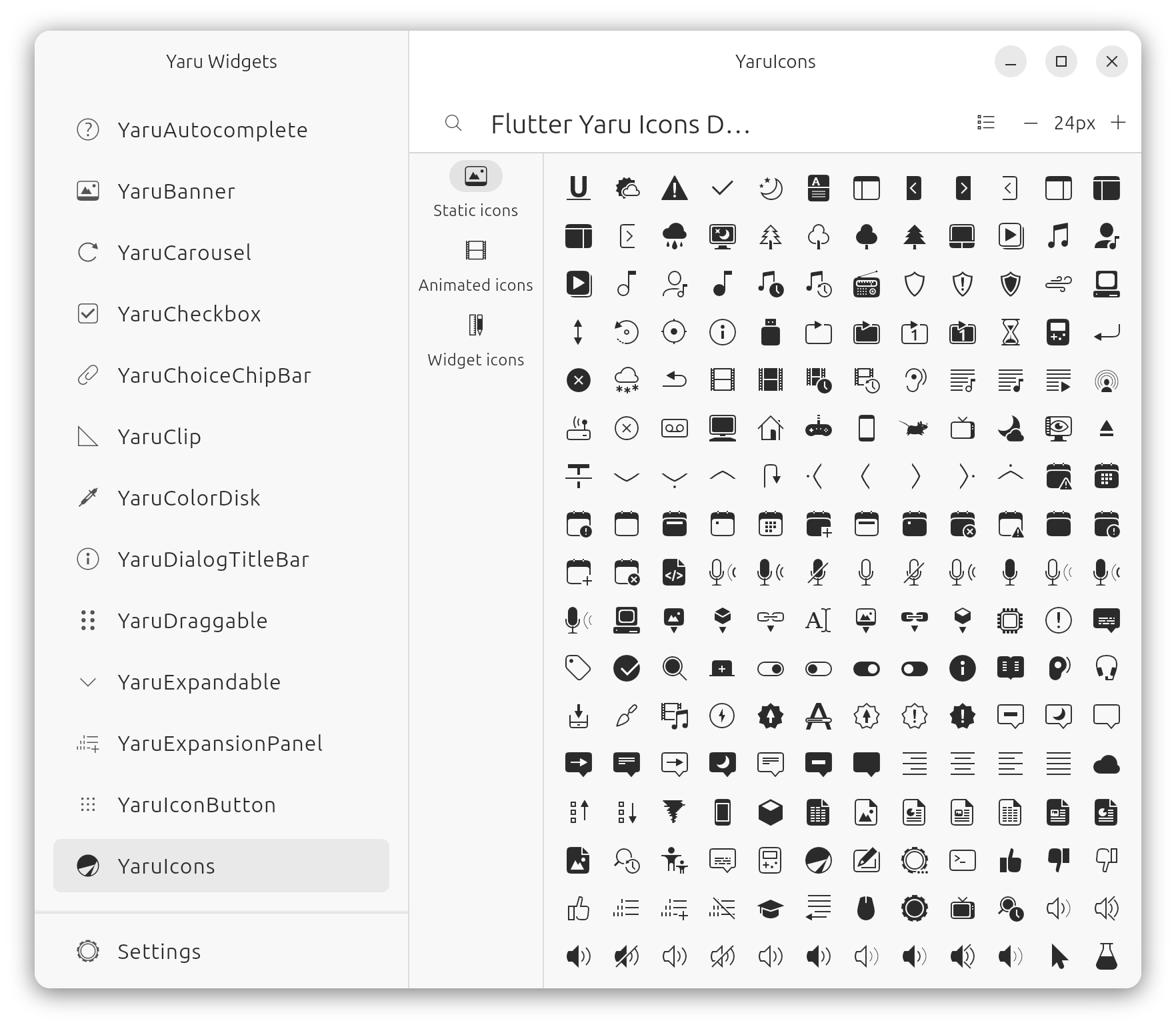Click the underline U icon
1176x1027 pixels.
[x=579, y=188]
